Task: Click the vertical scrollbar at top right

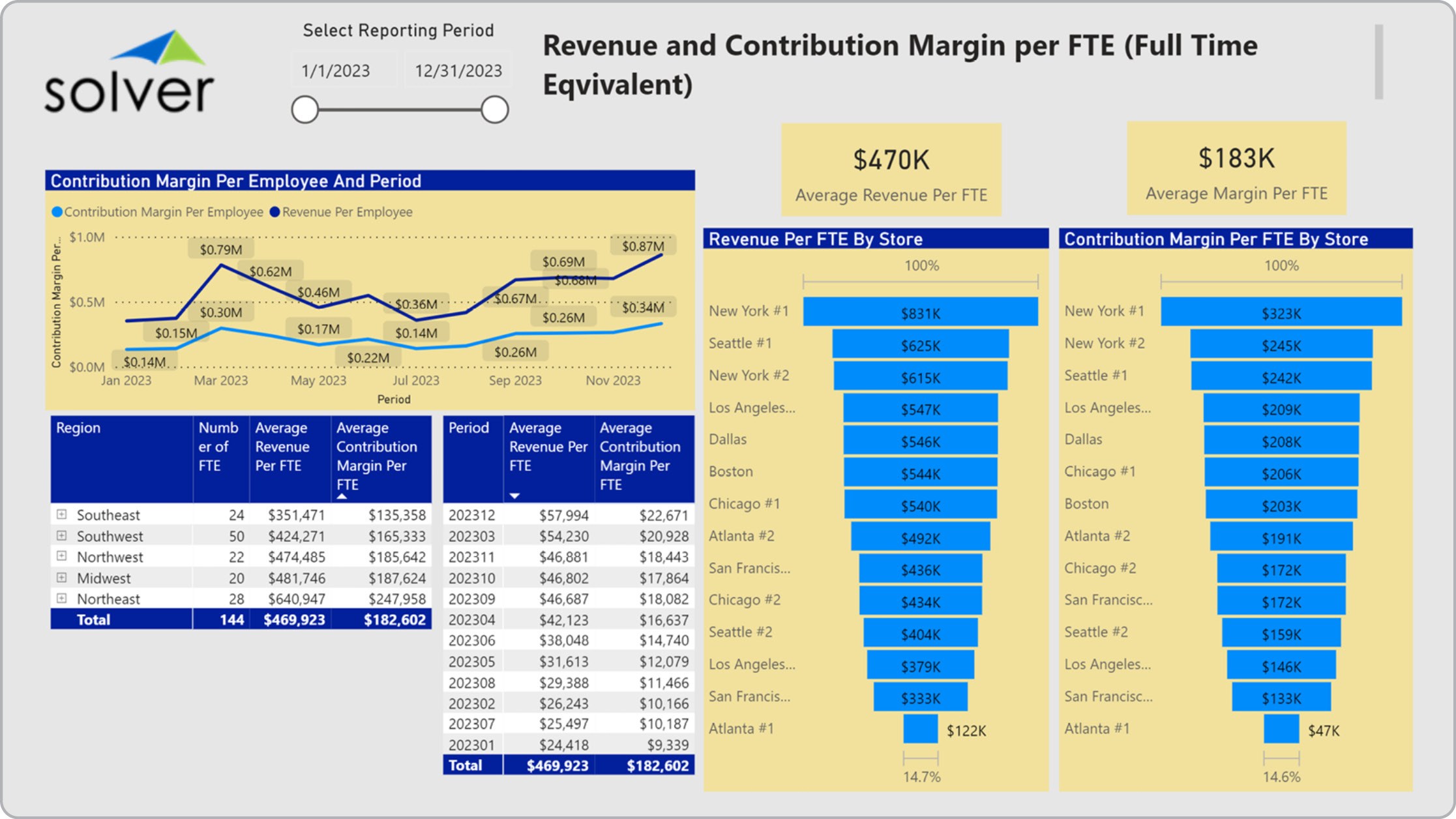Action: tap(1378, 62)
